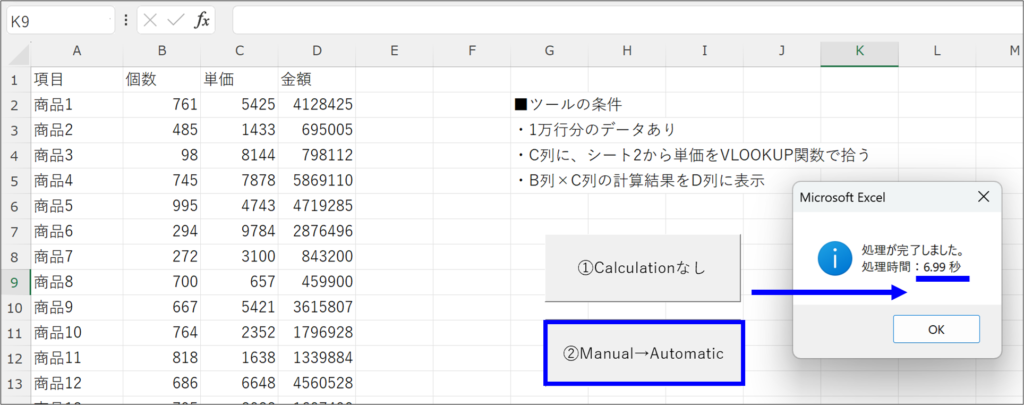The height and width of the screenshot is (405, 1024).
Task: Select amount cell 5869110
Action: [x=317, y=180]
